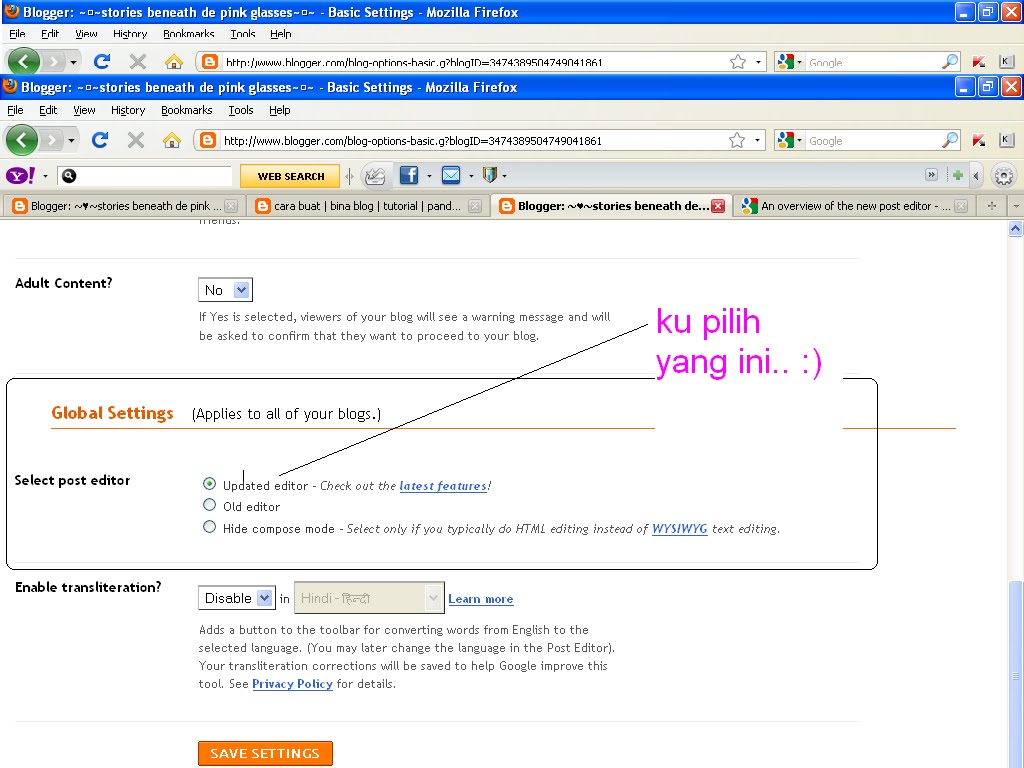This screenshot has height=768, width=1024.
Task: Switch to 'An overview of new post editor' tab
Action: pos(854,206)
